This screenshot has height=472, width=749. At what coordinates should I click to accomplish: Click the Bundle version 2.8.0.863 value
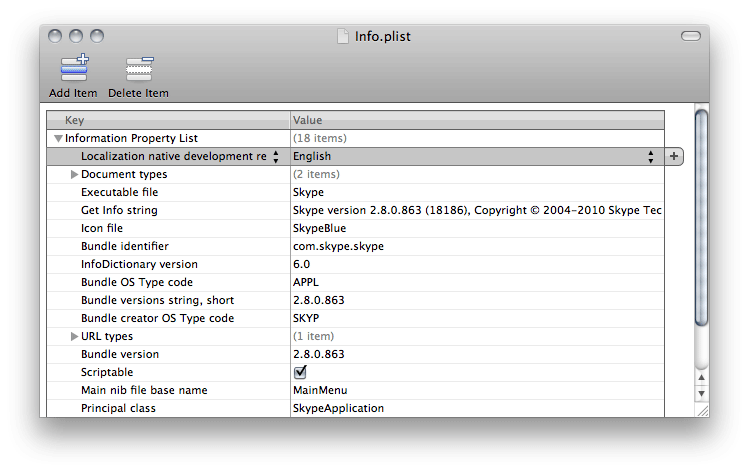point(319,354)
